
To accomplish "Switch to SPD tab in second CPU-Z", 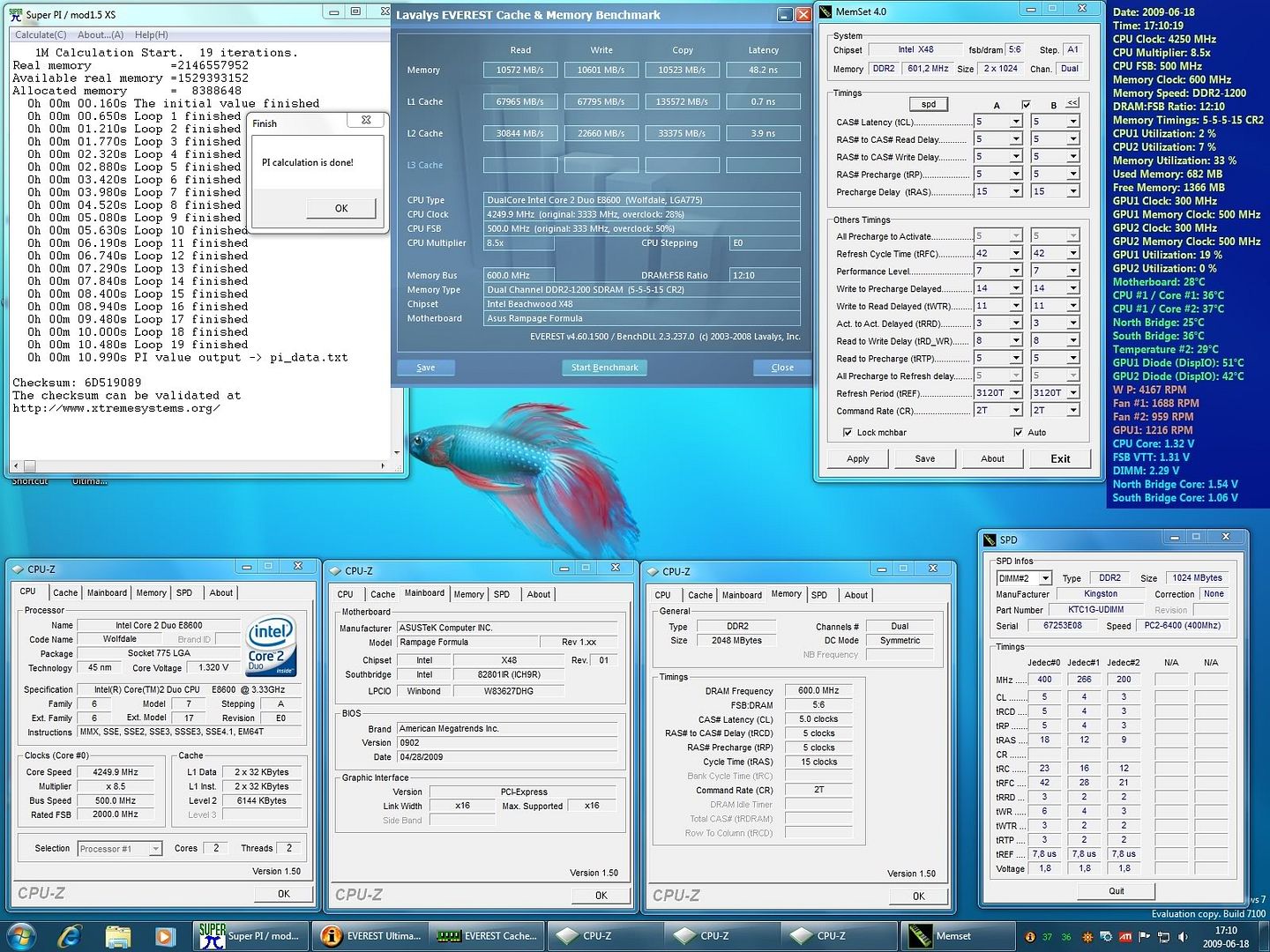I will (x=502, y=594).
